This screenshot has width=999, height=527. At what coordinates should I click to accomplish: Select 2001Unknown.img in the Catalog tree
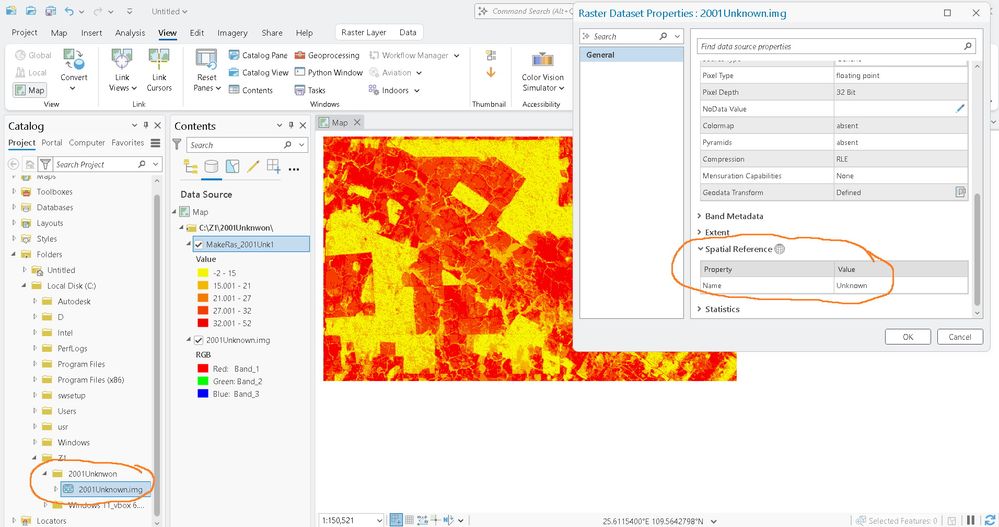[x=110, y=489]
